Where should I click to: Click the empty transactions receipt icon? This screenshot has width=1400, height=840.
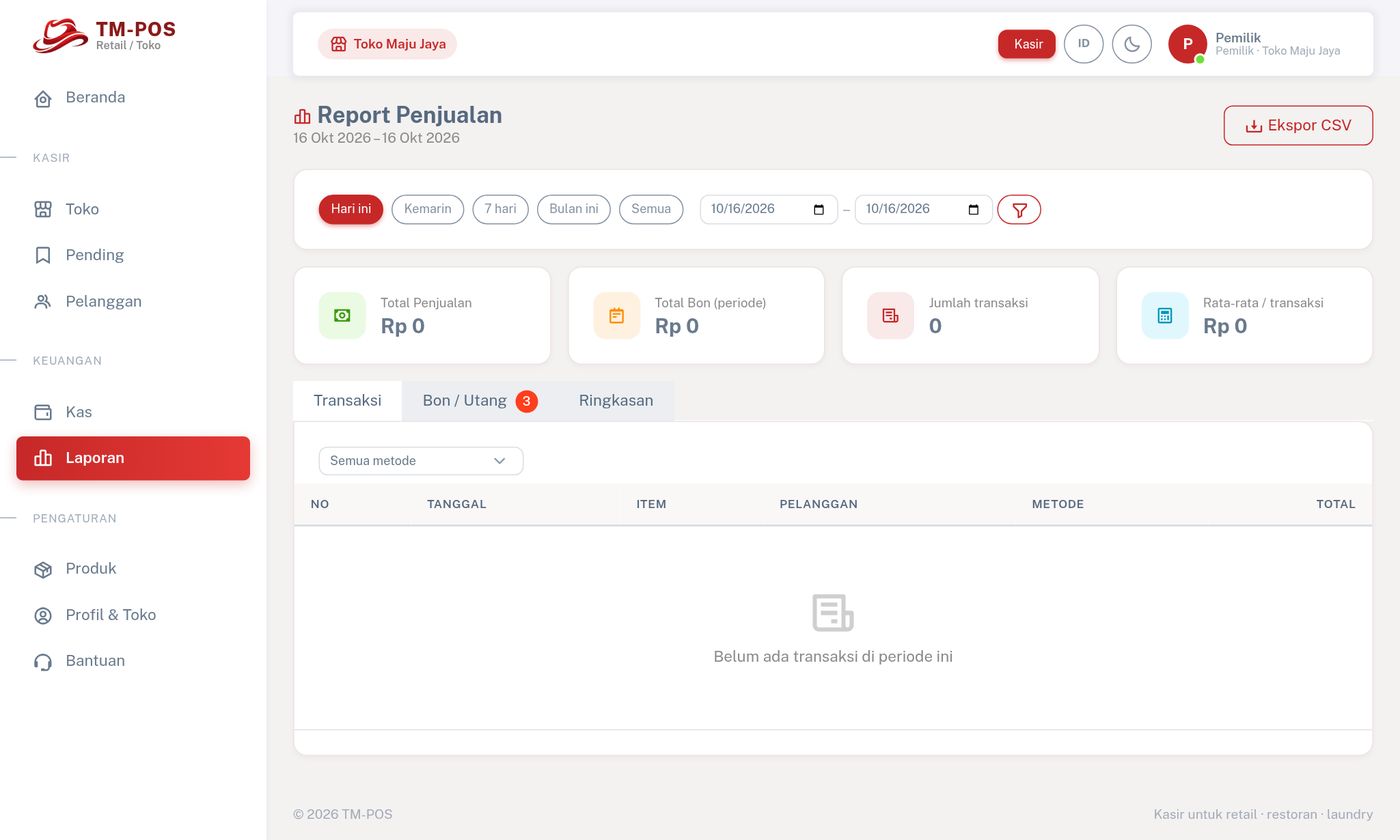coord(833,613)
